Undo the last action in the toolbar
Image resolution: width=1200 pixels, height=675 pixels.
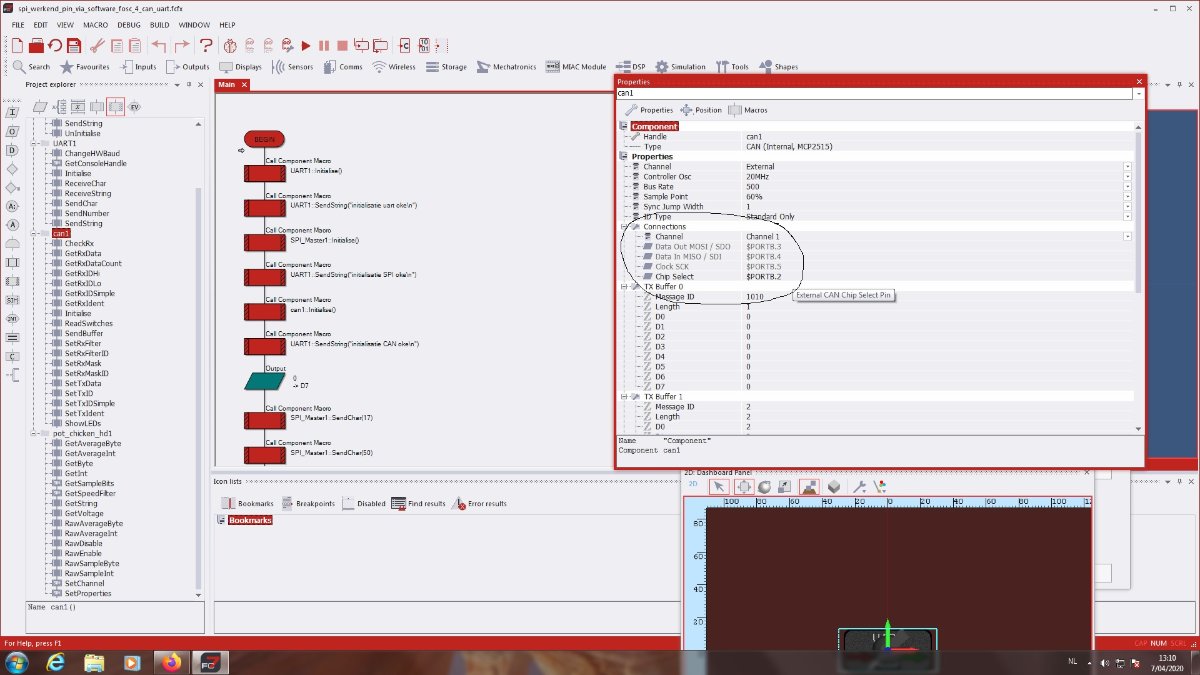160,45
